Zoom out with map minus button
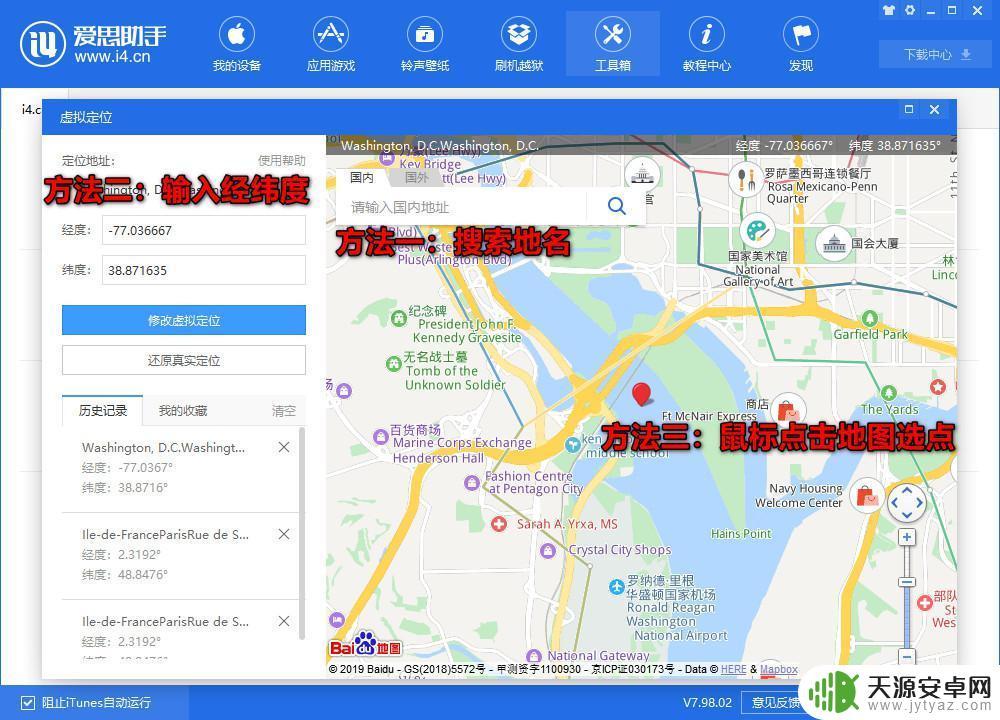Viewport: 1000px width, 720px height. pyautogui.click(x=907, y=656)
